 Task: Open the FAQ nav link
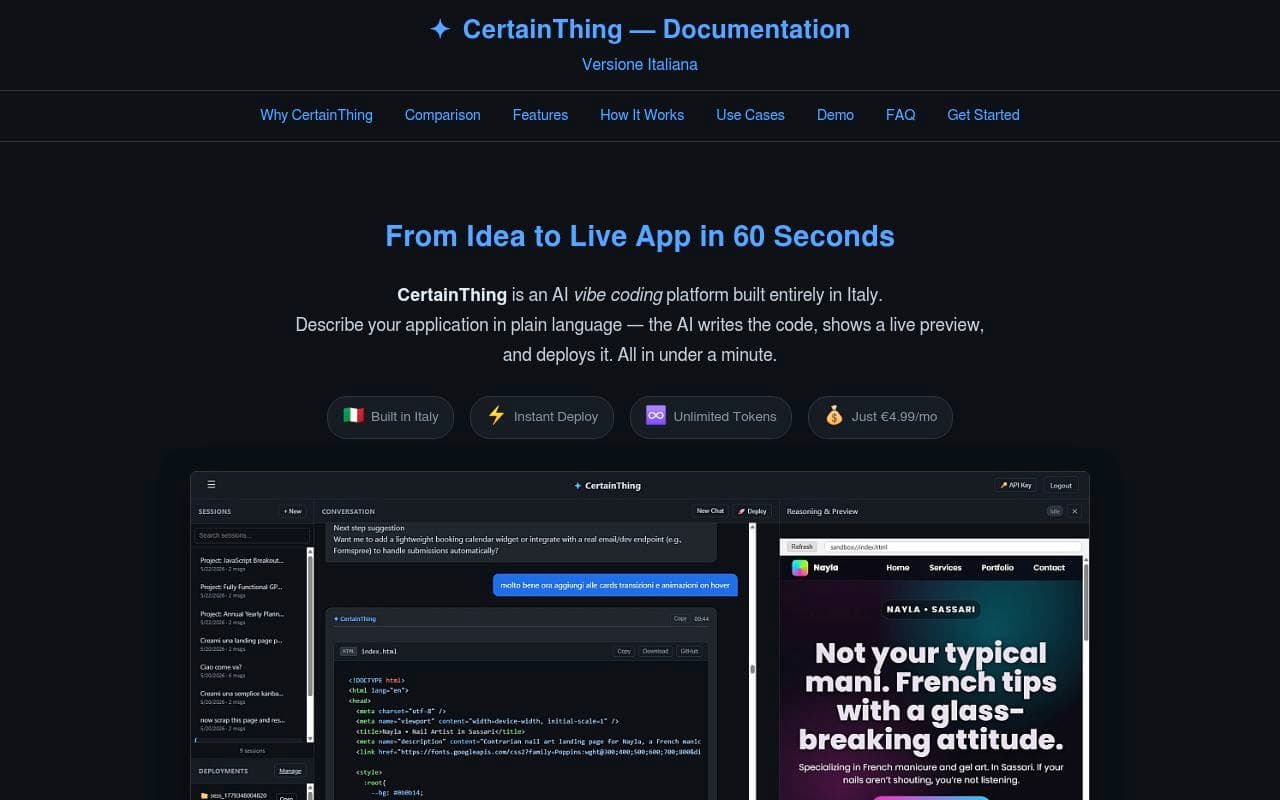coord(900,115)
